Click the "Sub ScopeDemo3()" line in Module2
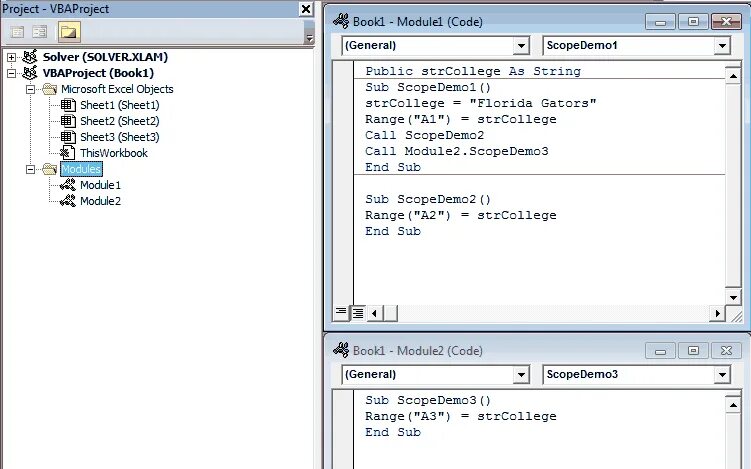The width and height of the screenshot is (751, 469). pyautogui.click(x=428, y=400)
